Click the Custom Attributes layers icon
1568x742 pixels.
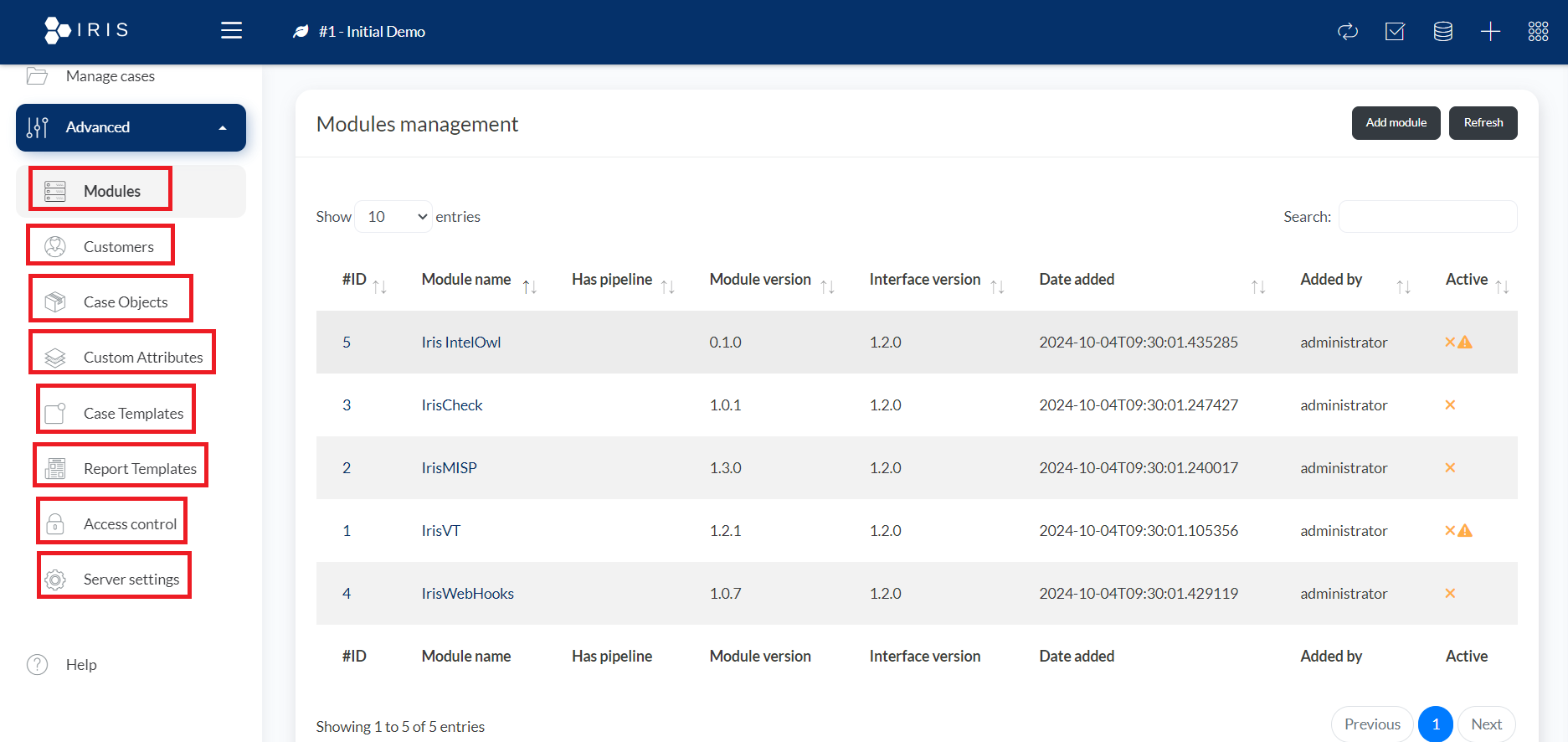tap(55, 358)
